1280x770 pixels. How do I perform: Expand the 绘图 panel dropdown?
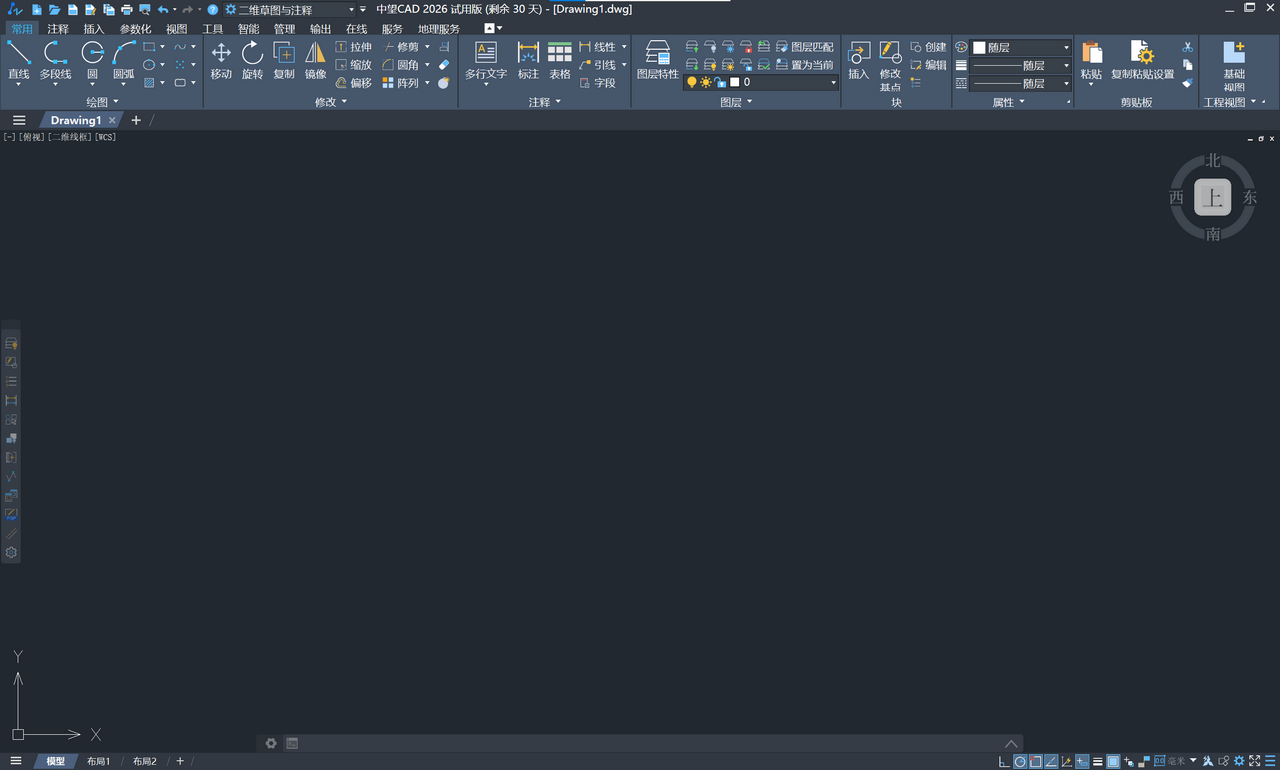click(116, 102)
